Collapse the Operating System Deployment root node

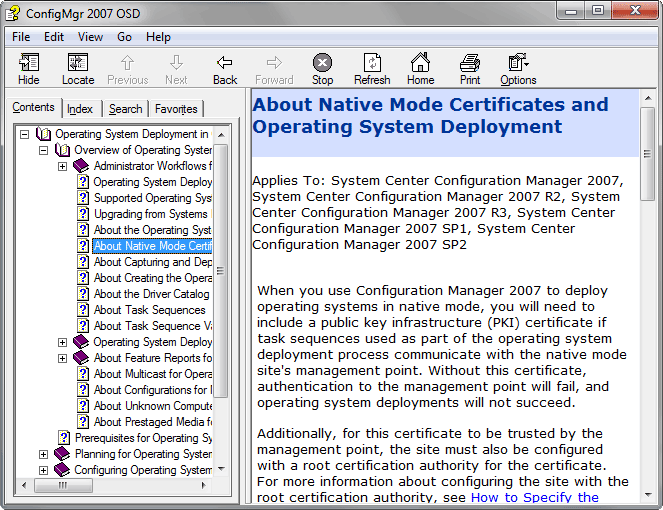(x=25, y=134)
